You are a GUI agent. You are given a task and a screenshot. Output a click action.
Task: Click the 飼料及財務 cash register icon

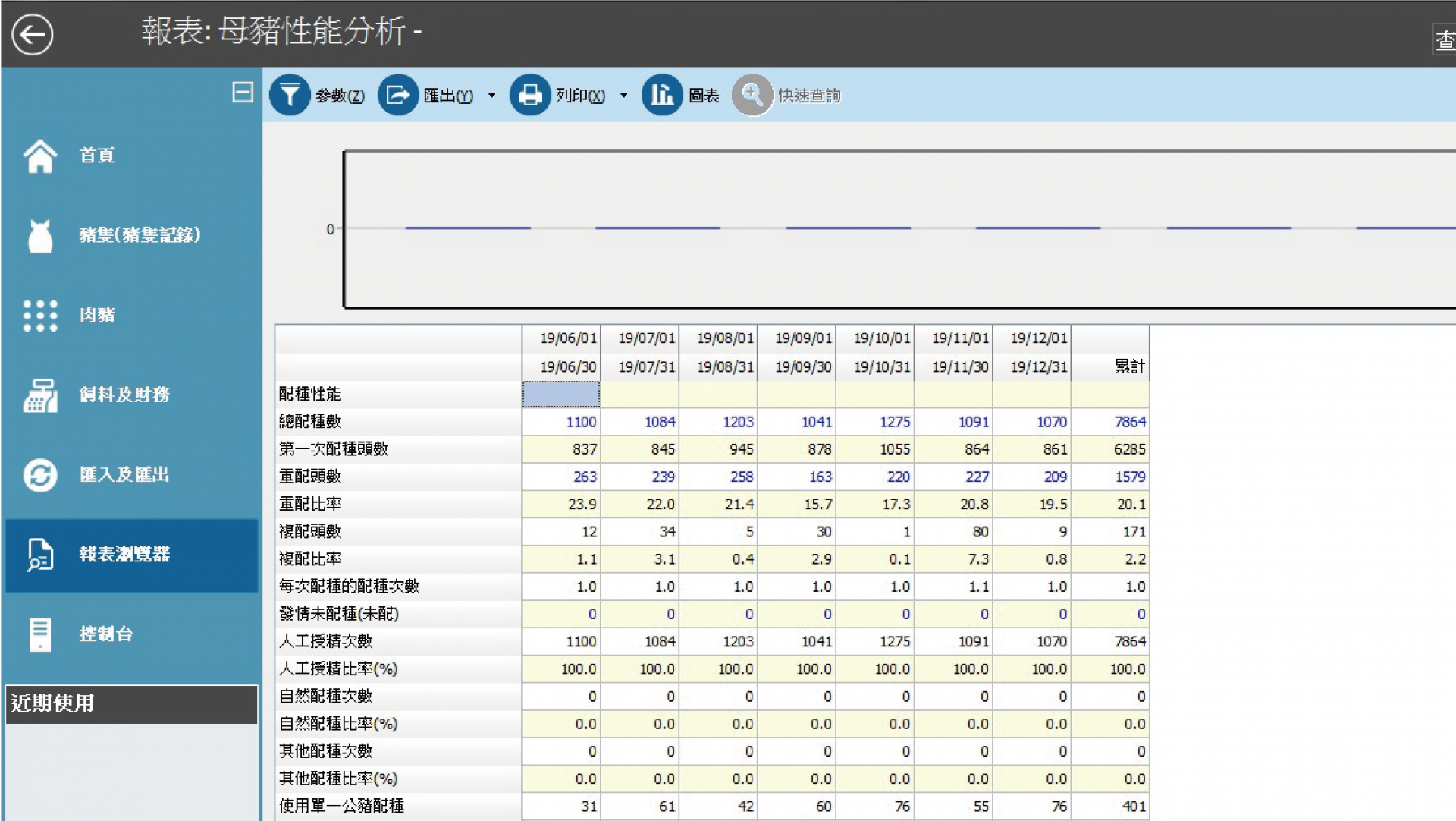(x=40, y=395)
